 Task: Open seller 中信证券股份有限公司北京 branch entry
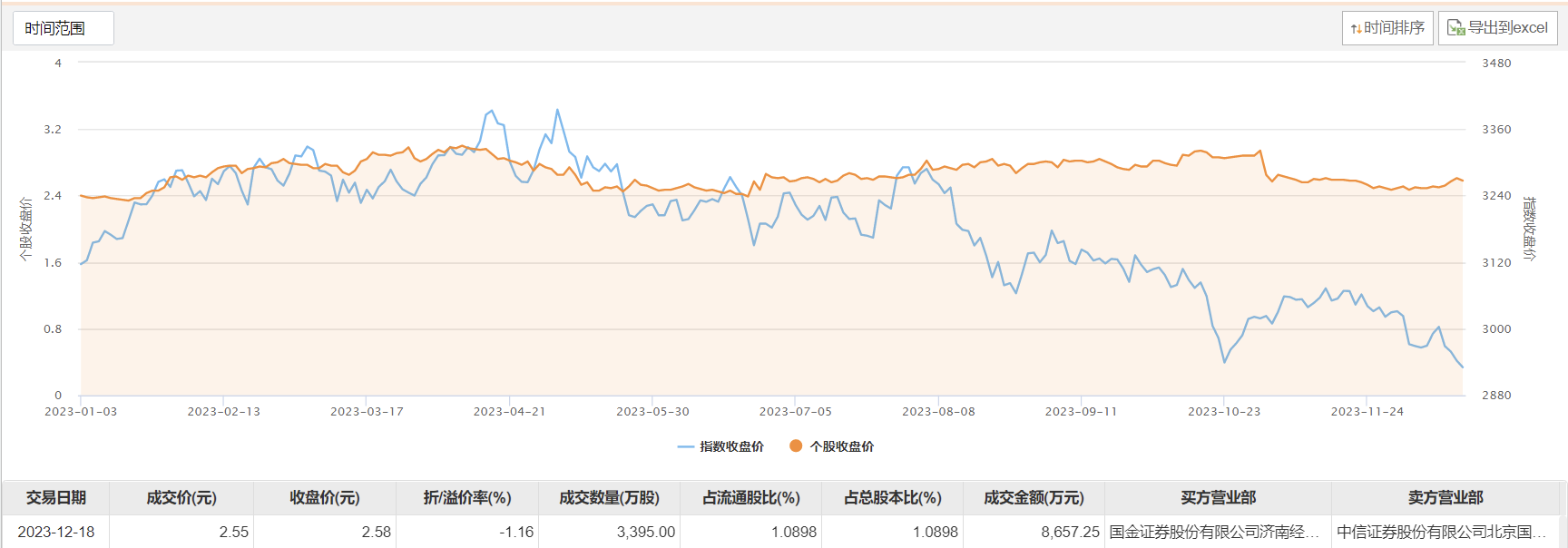1441,532
